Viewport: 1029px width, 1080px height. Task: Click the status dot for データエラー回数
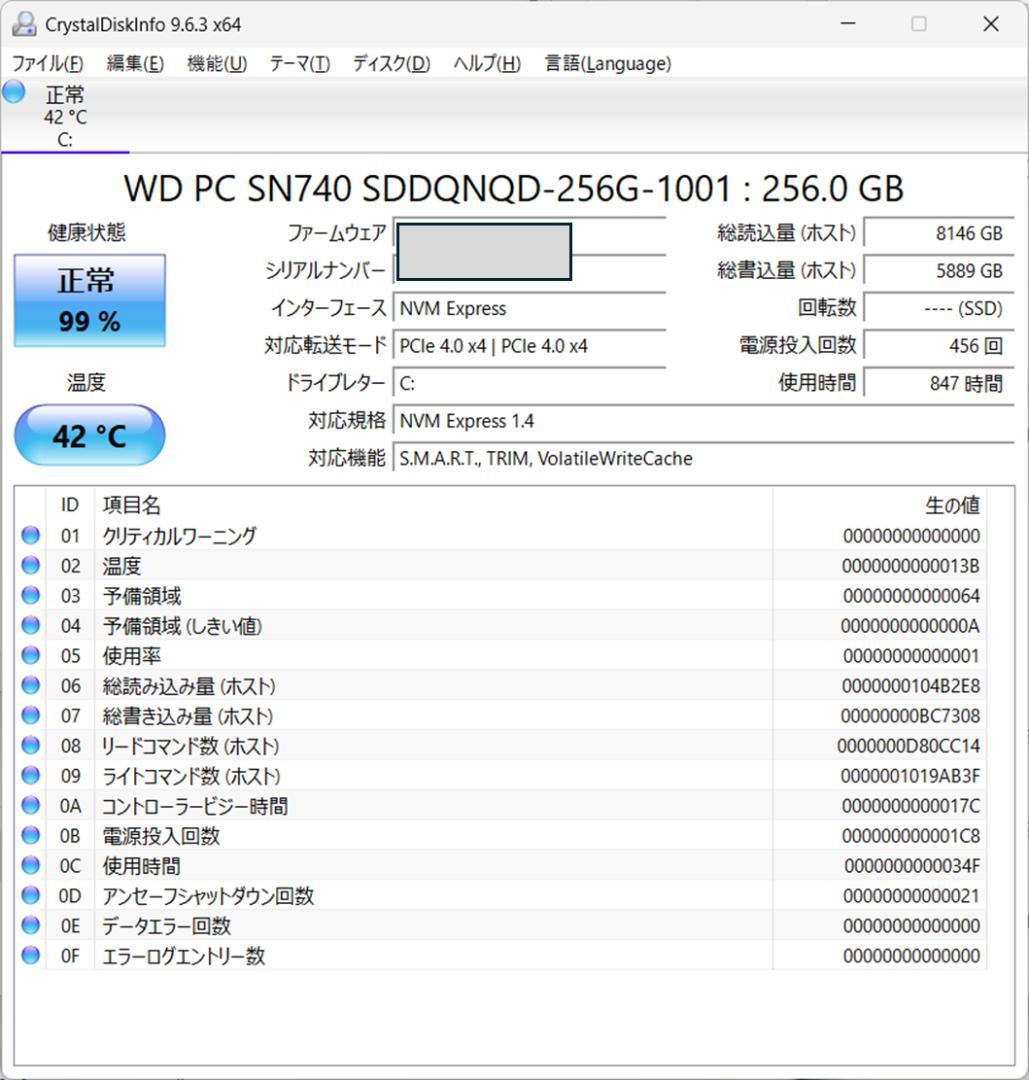(x=30, y=926)
